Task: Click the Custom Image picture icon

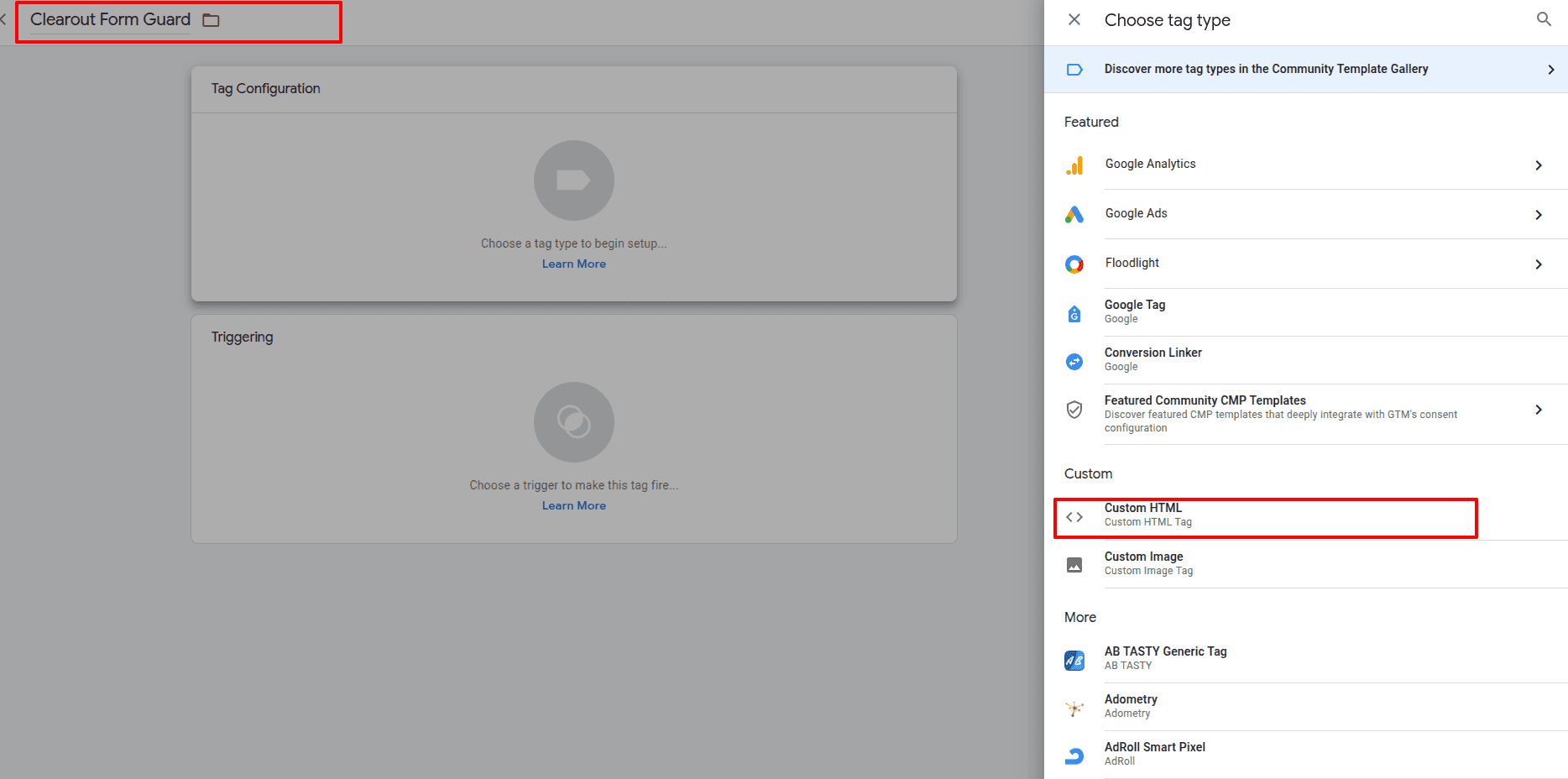Action: click(1074, 565)
